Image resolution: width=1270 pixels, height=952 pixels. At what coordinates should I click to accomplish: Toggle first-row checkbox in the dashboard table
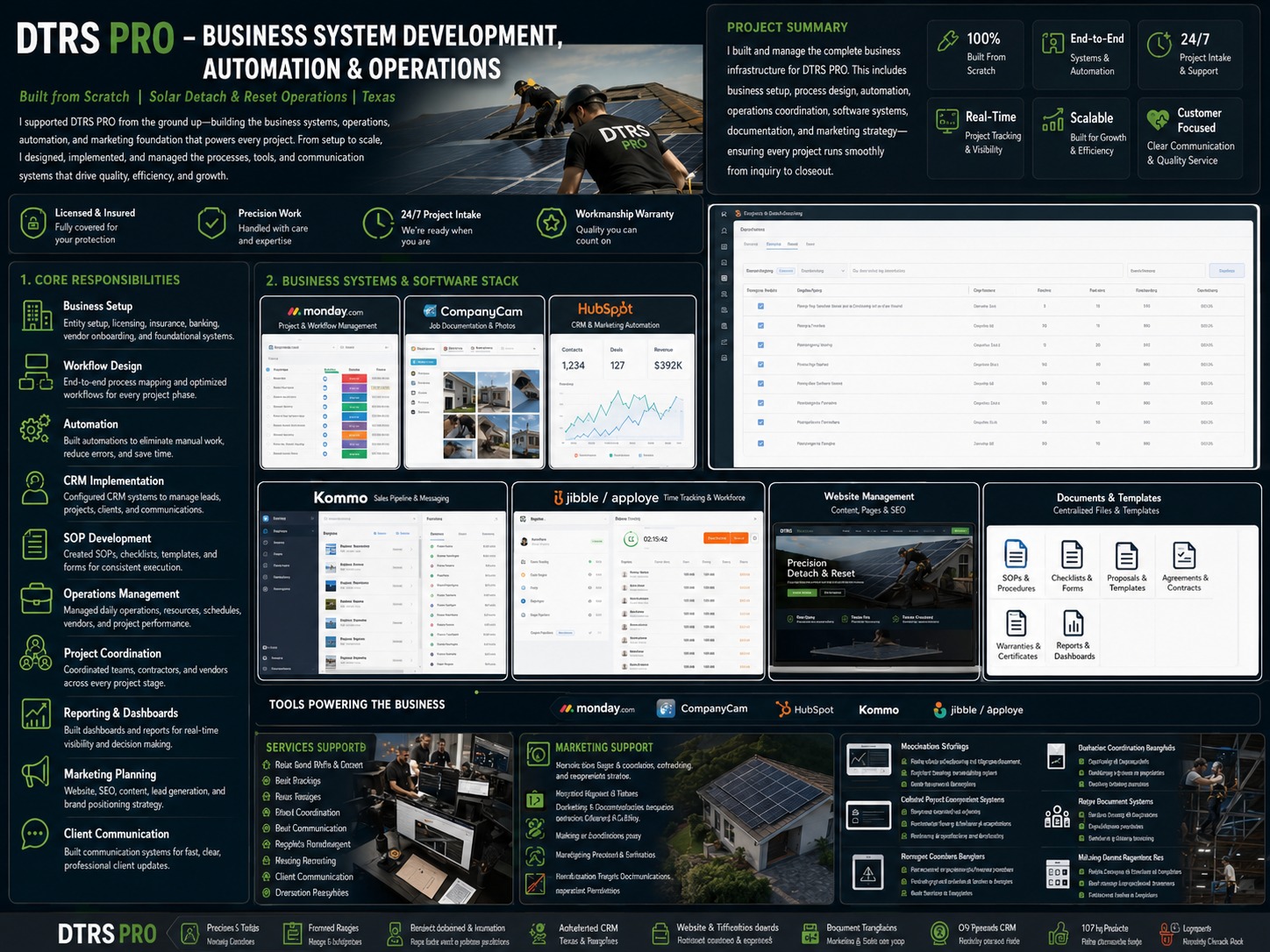(760, 306)
